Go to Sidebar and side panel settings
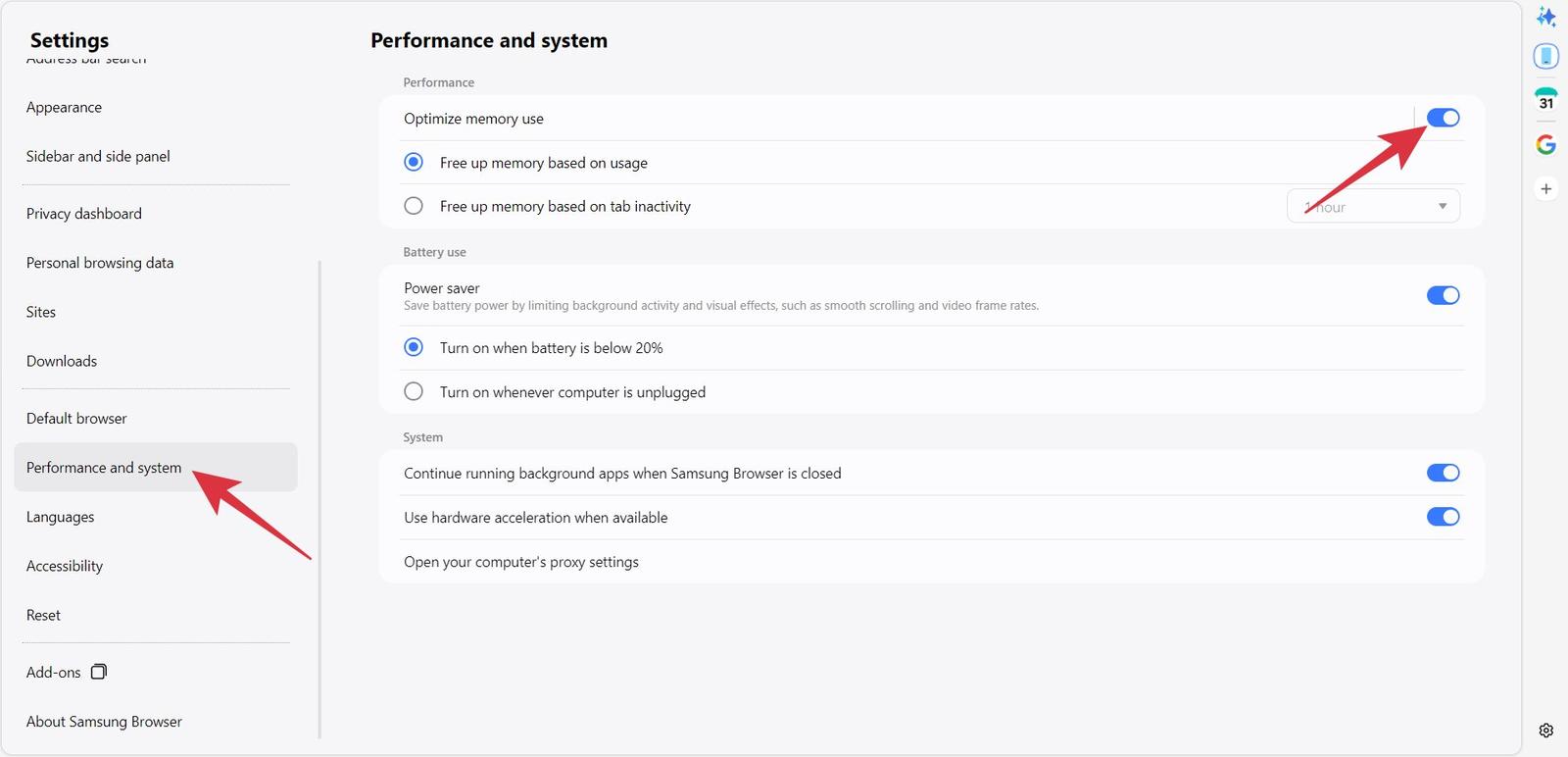This screenshot has height=757, width=1568. click(x=98, y=156)
